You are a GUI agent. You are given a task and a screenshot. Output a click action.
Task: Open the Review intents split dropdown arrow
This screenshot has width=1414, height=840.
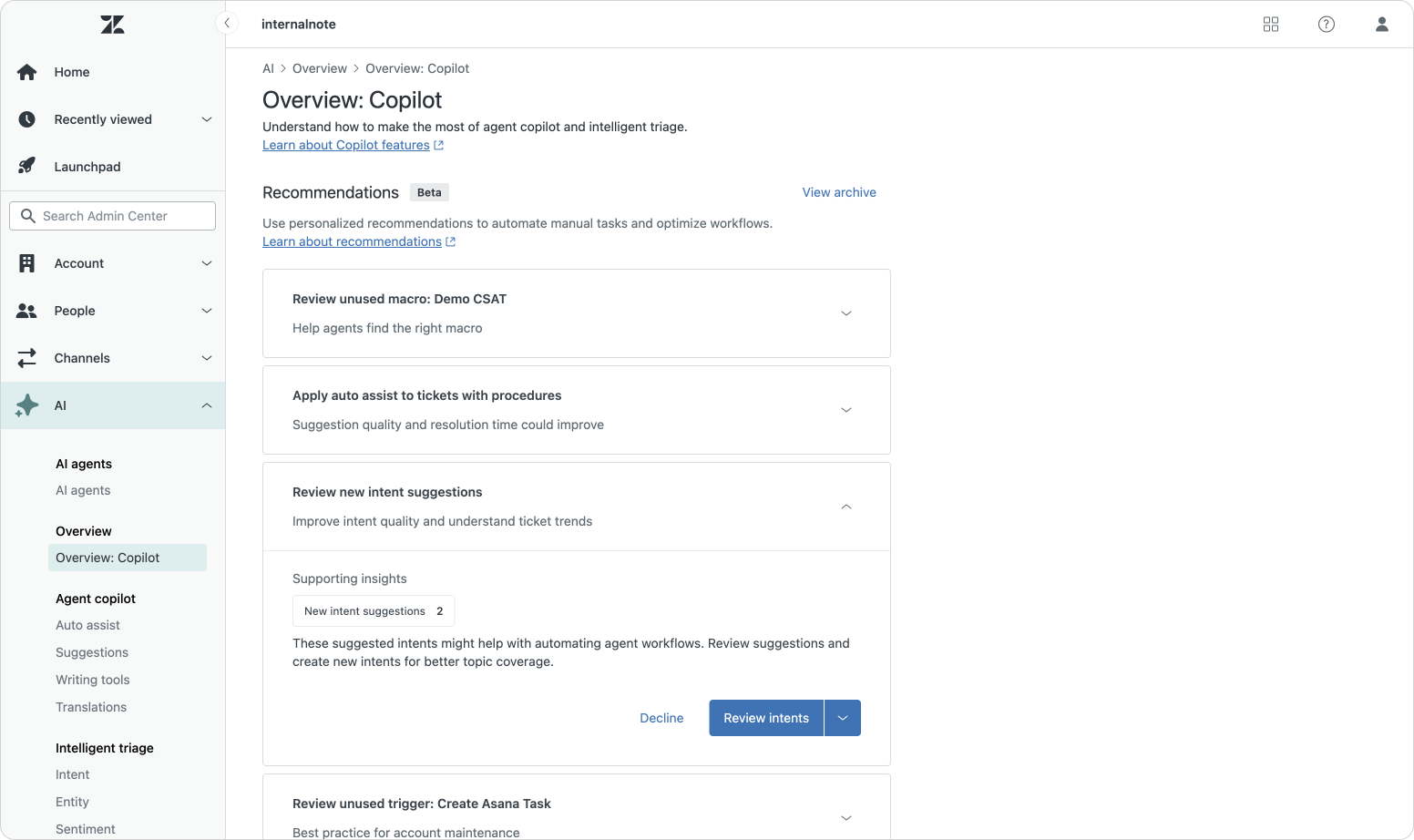pyautogui.click(x=843, y=718)
